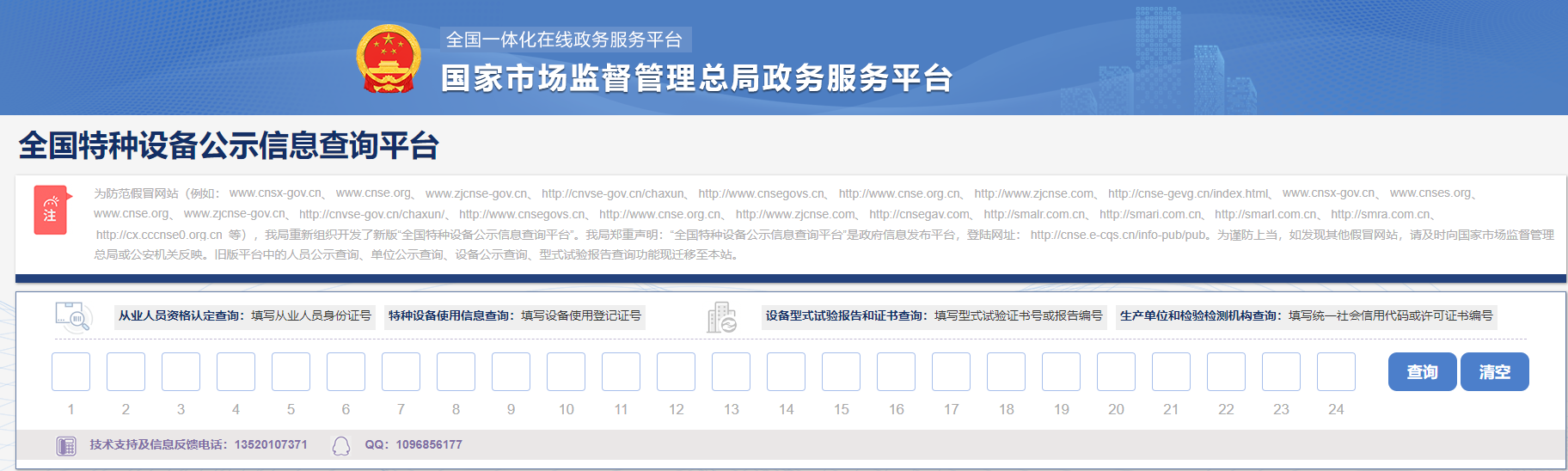
Task: Switch to 设备型式试验报告和证书查询 tab
Action: pos(934,316)
